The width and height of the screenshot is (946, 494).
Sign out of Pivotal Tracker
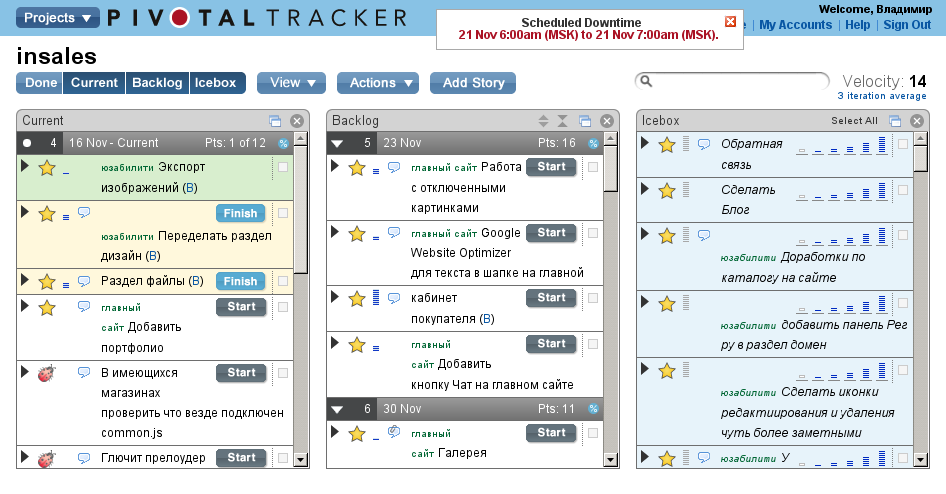(x=907, y=25)
